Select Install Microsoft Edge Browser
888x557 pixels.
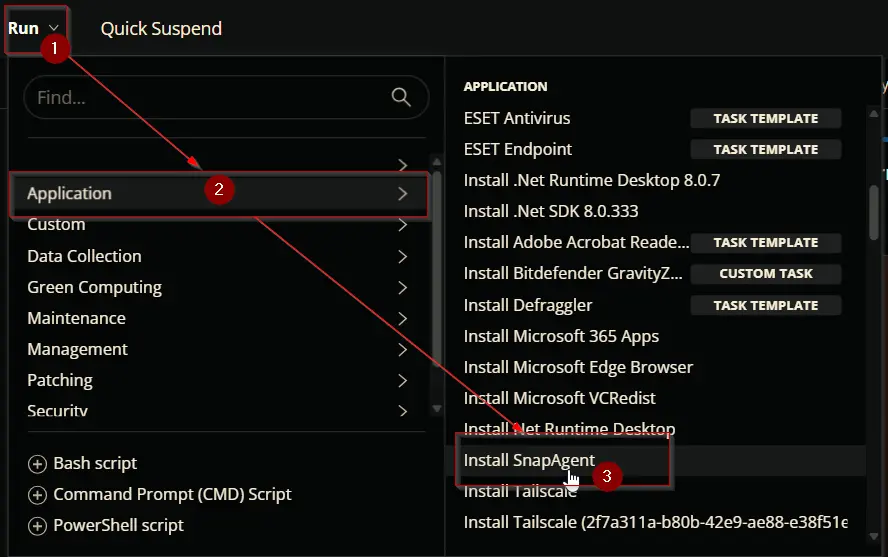click(x=578, y=367)
